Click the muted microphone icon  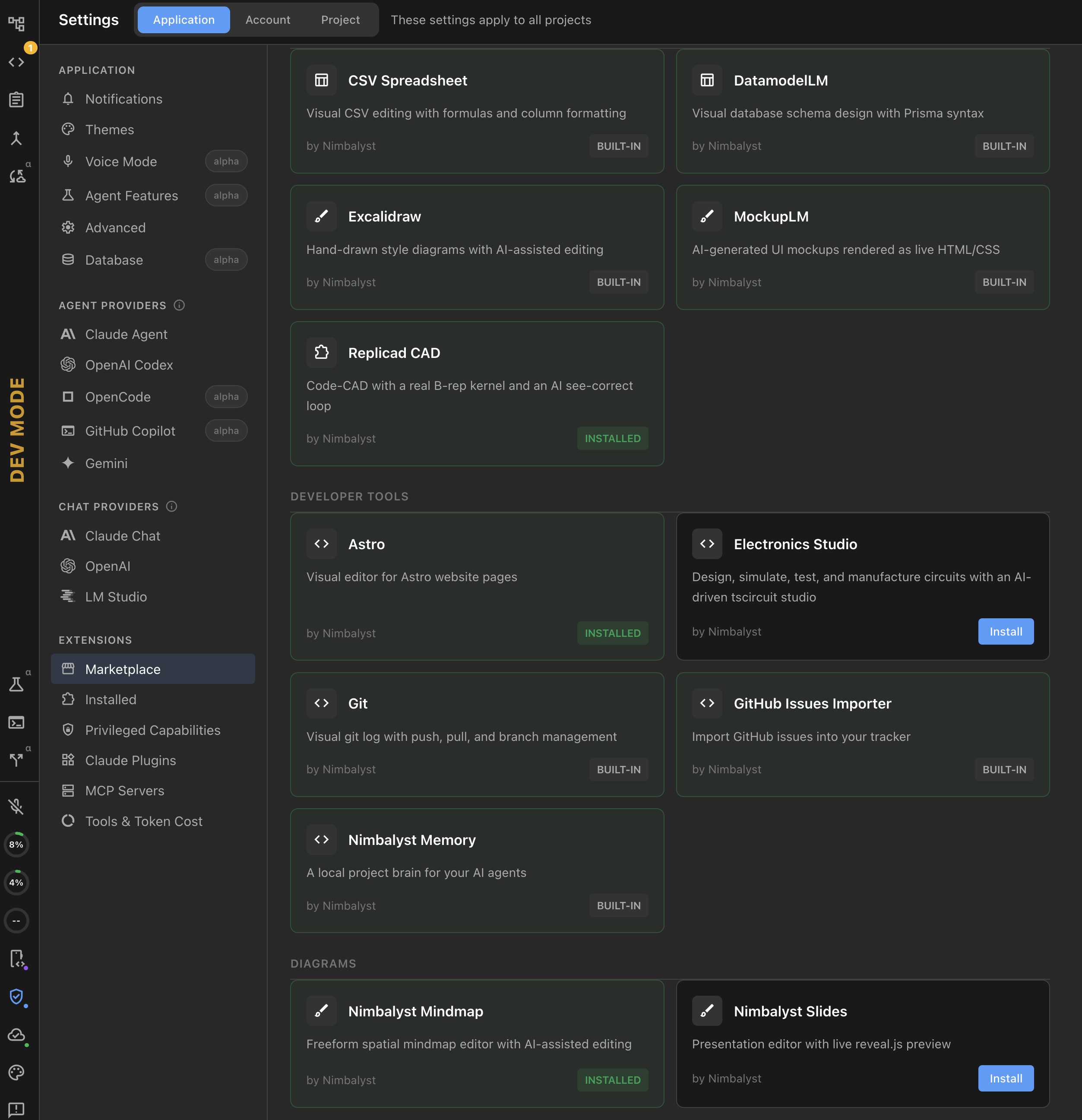(16, 806)
